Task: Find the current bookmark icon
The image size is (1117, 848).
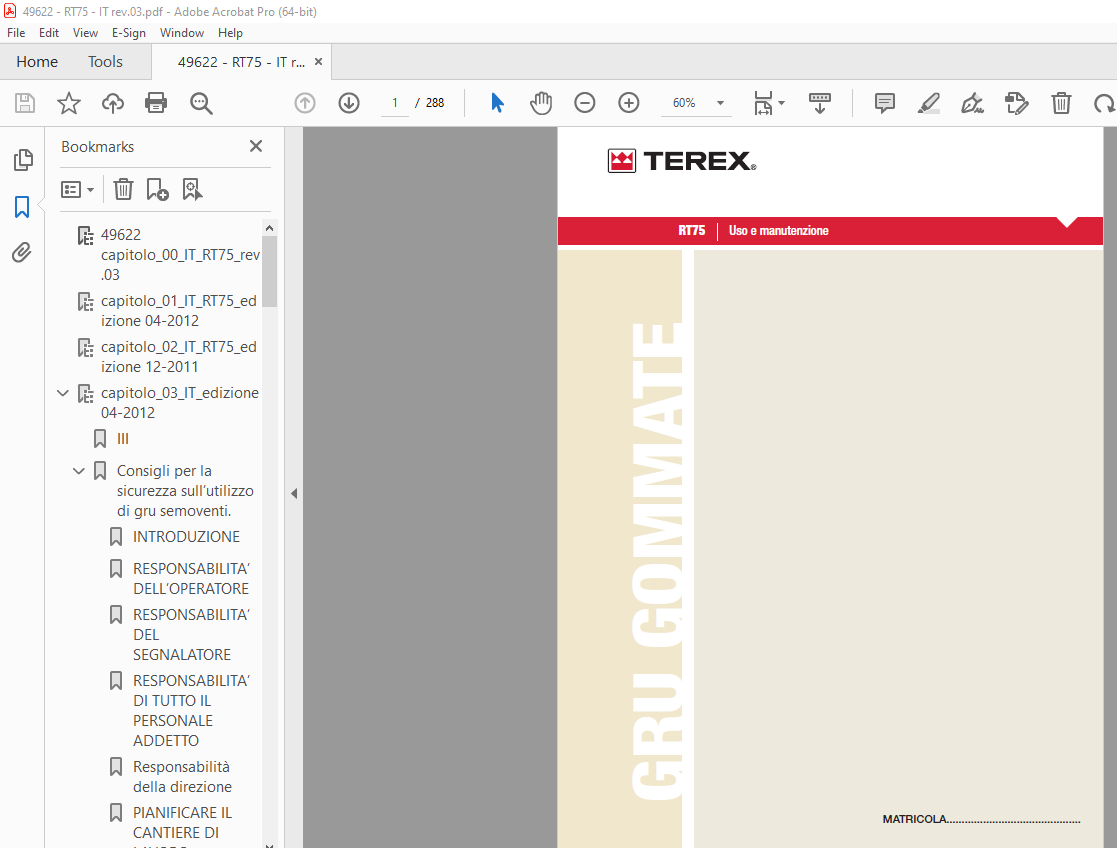Action: [x=192, y=190]
